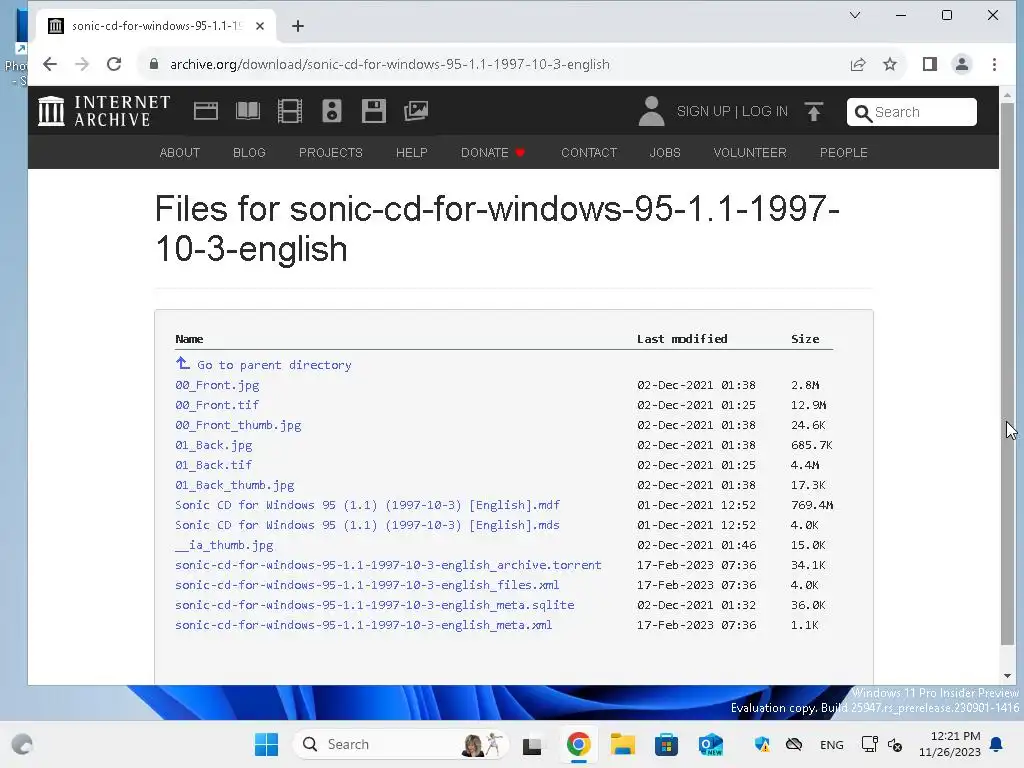
Task: Click the Chrome address bar URL
Action: pyautogui.click(x=390, y=64)
